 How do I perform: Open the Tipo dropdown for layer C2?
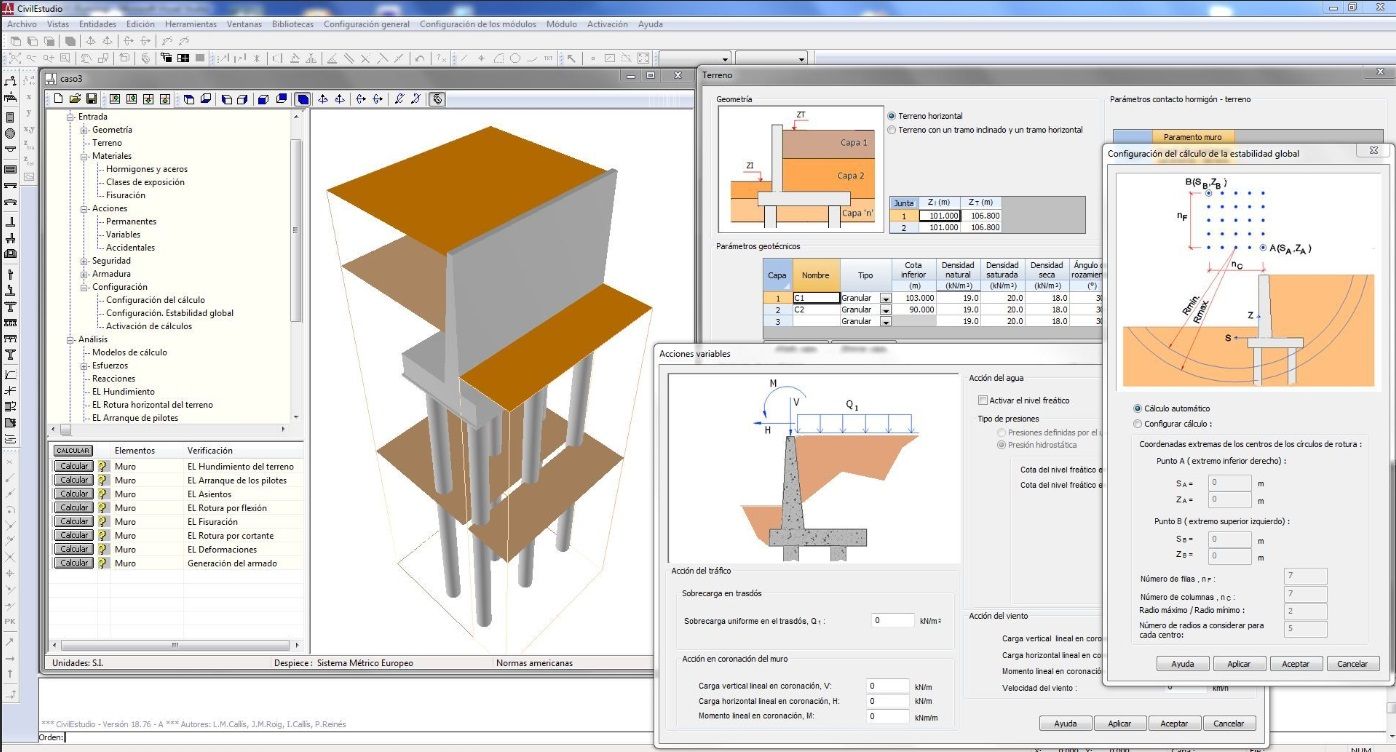[x=885, y=310]
